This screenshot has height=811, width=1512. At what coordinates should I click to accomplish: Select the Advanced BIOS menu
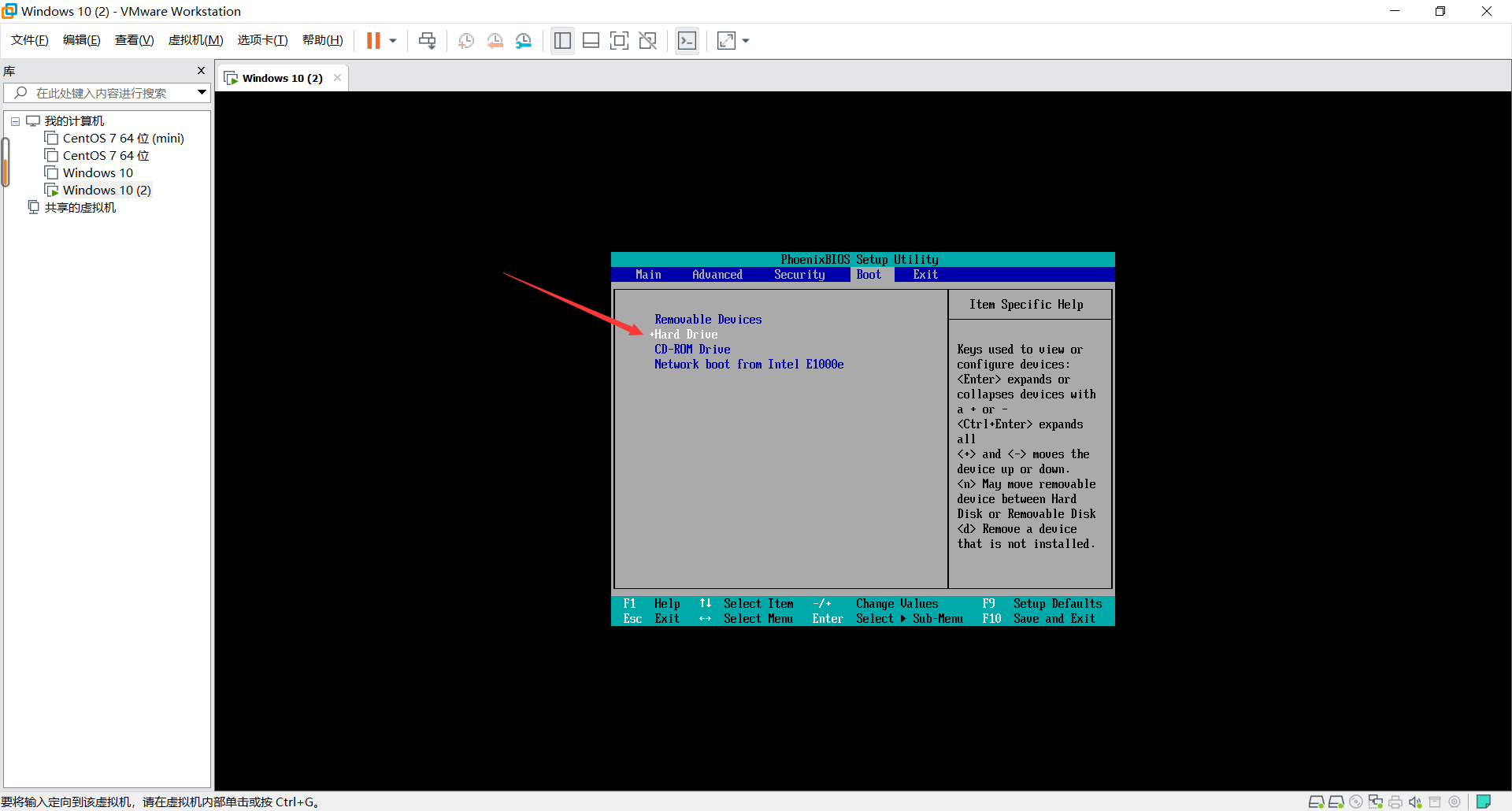717,275
